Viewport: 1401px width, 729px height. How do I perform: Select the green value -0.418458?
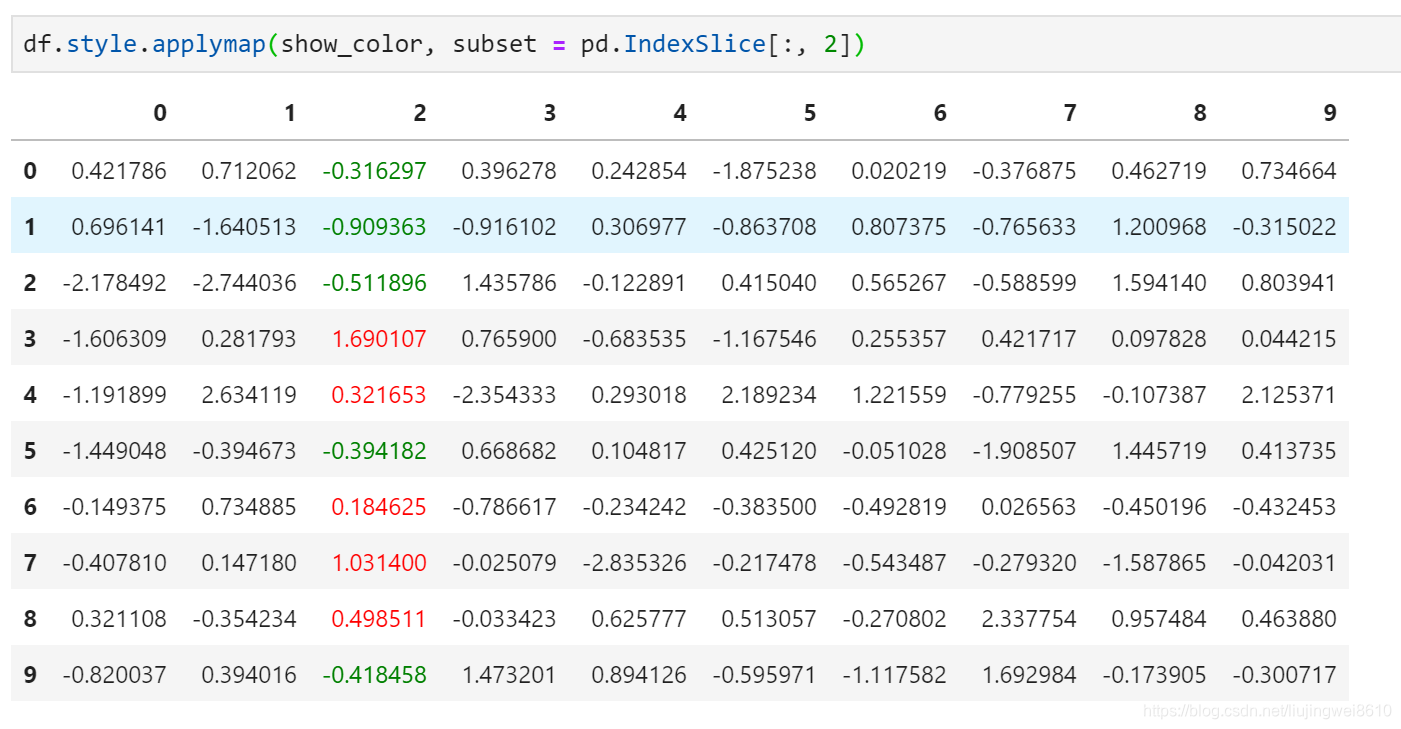(x=376, y=674)
